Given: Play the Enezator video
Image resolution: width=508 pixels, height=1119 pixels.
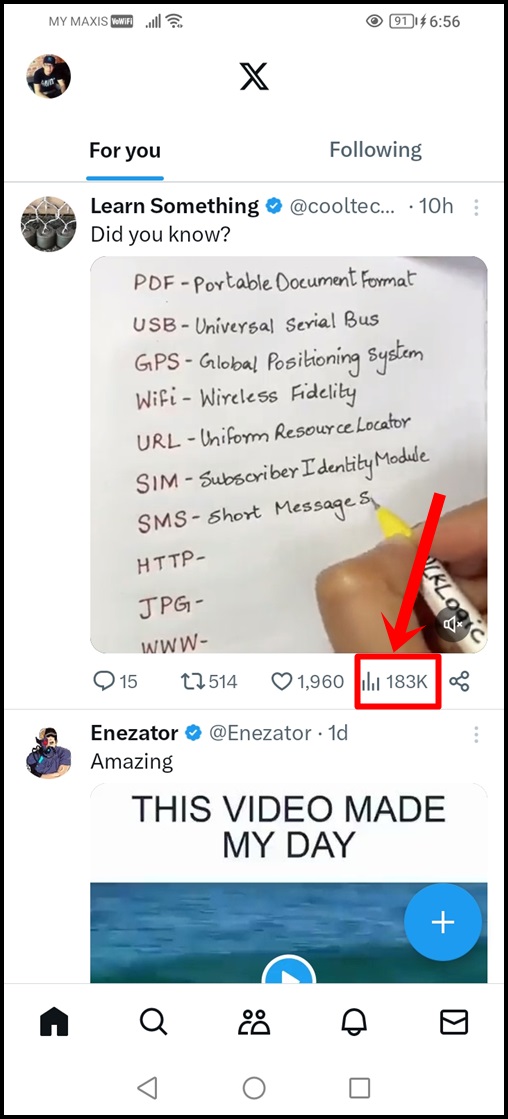Looking at the screenshot, I should click(x=288, y=972).
